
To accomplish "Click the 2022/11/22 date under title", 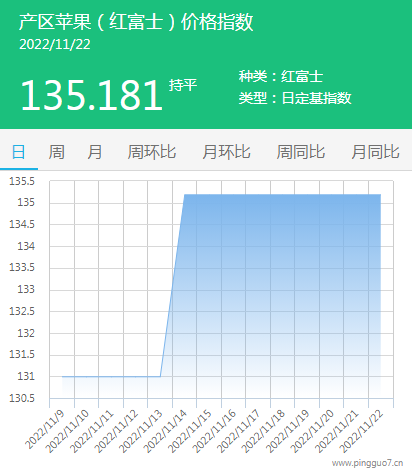I will 55,45.
